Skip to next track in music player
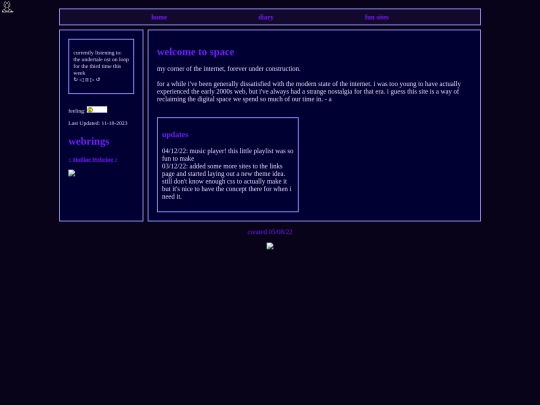Image resolution: width=540 pixels, height=405 pixels. 92,80
